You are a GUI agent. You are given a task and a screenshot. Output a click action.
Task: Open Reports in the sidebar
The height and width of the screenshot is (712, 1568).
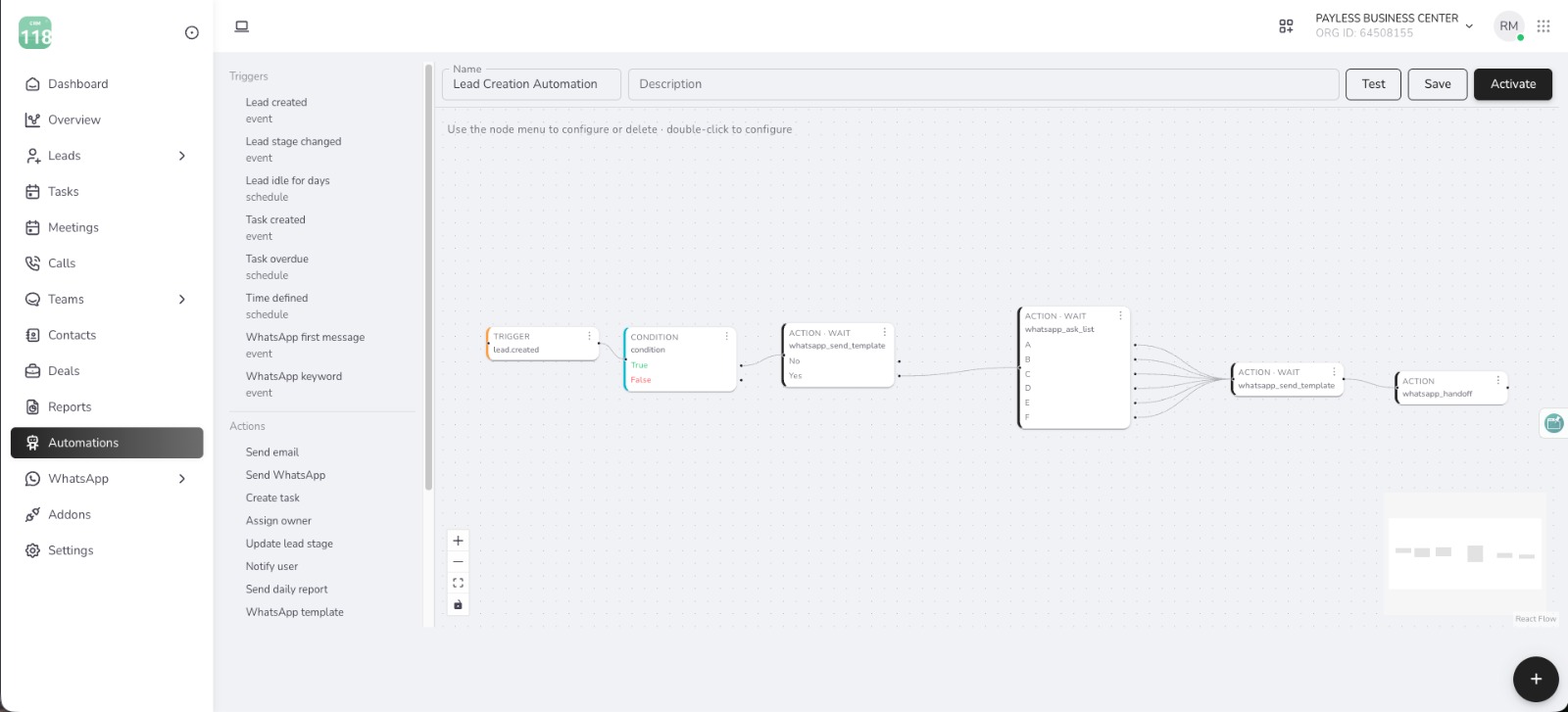click(x=107, y=407)
